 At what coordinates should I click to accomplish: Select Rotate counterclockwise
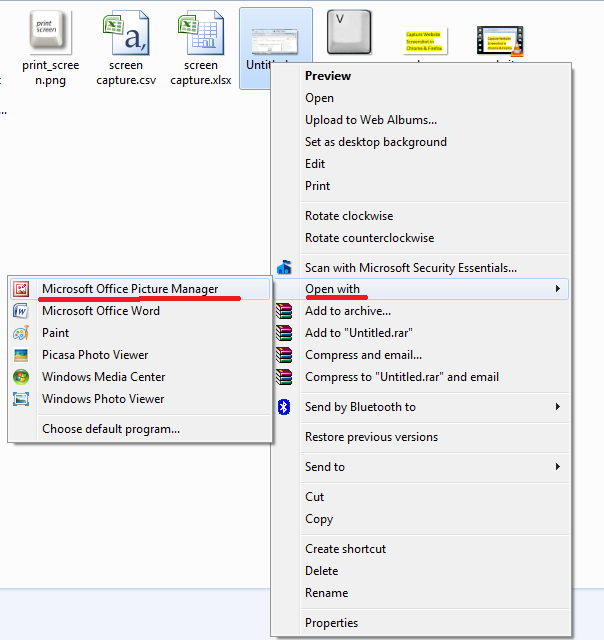coord(422,238)
